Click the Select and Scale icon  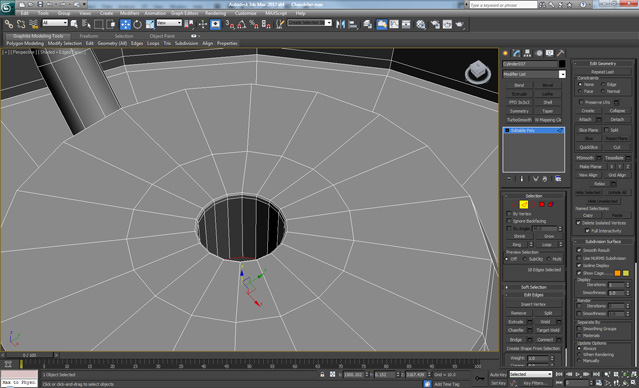[150, 24]
